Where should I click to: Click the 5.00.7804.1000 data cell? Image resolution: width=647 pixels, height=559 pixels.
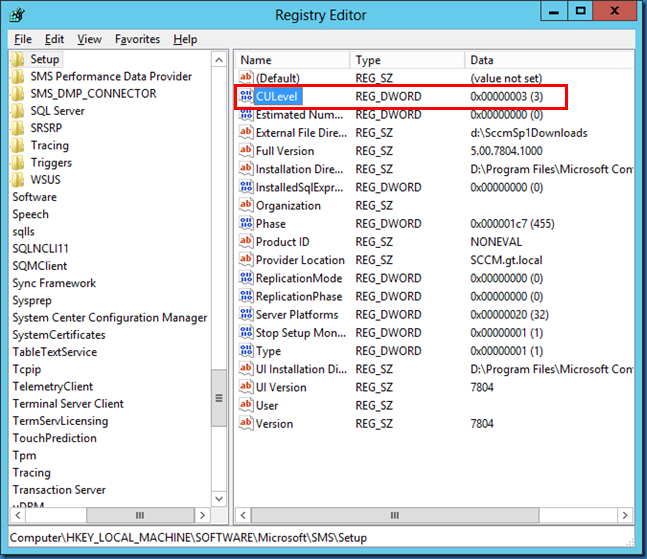point(506,151)
